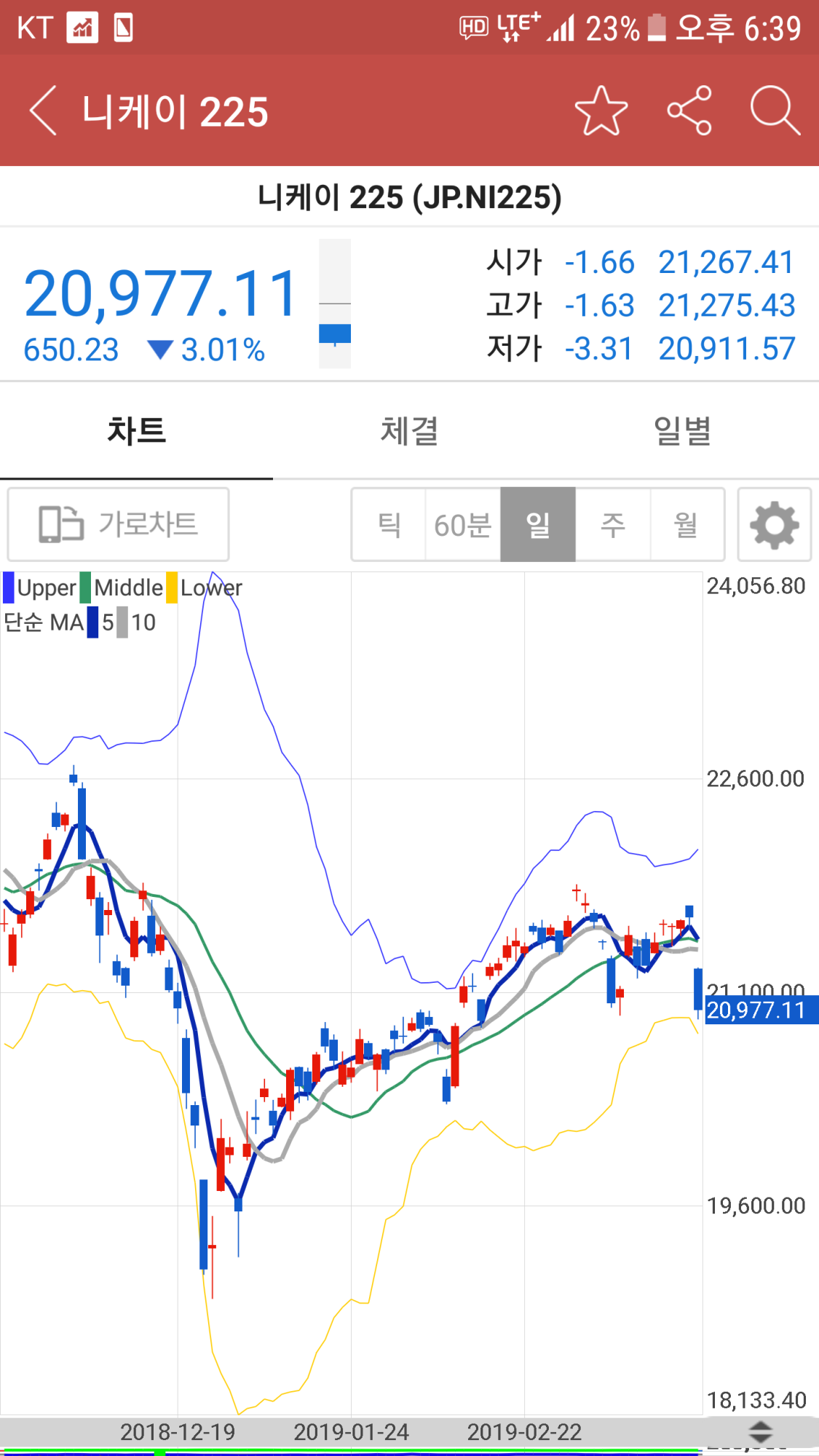Select the 월 monthly interval
Screen dimensions: 819x1456
coord(687,525)
